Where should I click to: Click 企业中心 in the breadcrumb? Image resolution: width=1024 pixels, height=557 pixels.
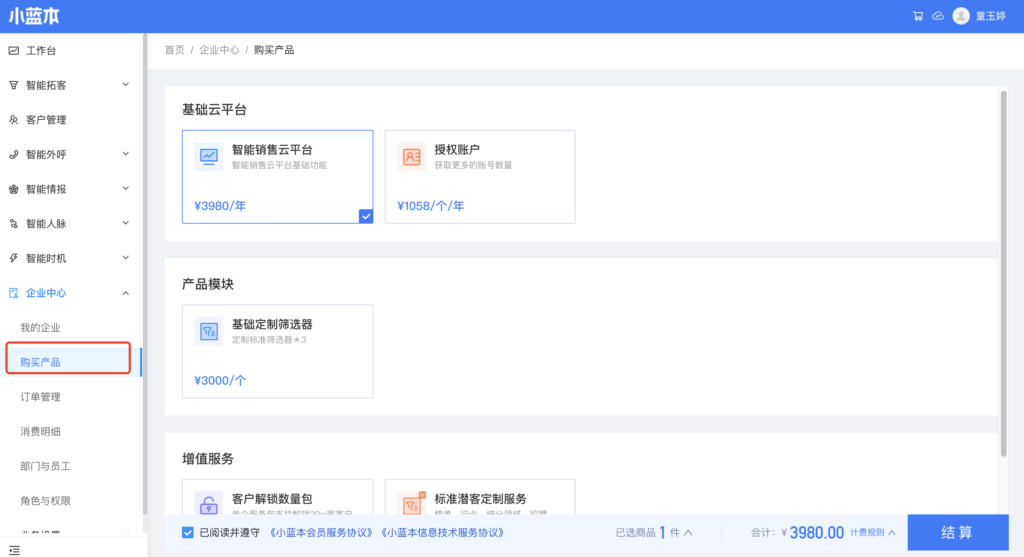pyautogui.click(x=219, y=50)
